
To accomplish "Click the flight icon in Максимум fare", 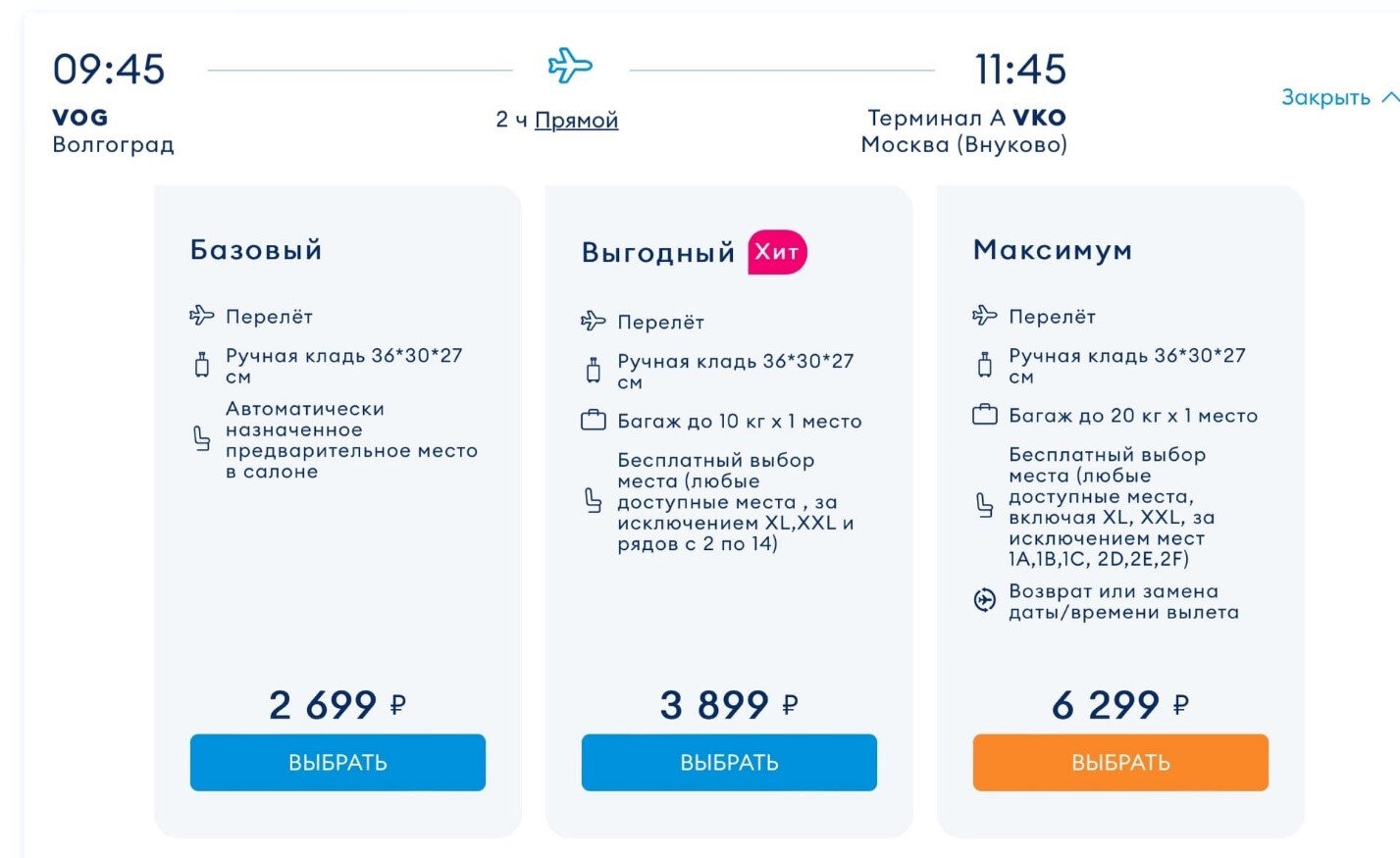I will point(984,316).
